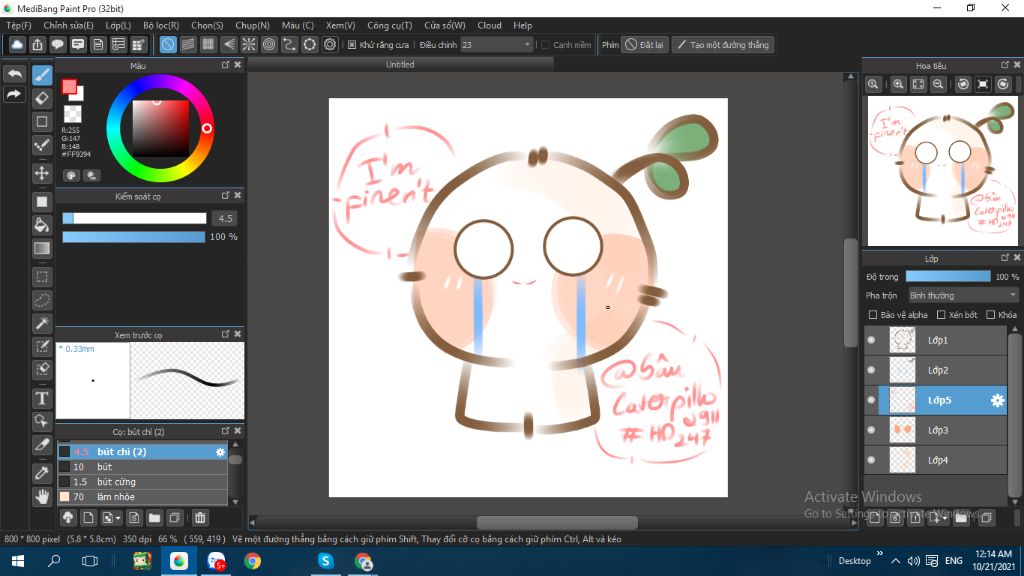Open Lớp(L) menu
The height and width of the screenshot is (576, 1024).
pos(118,25)
